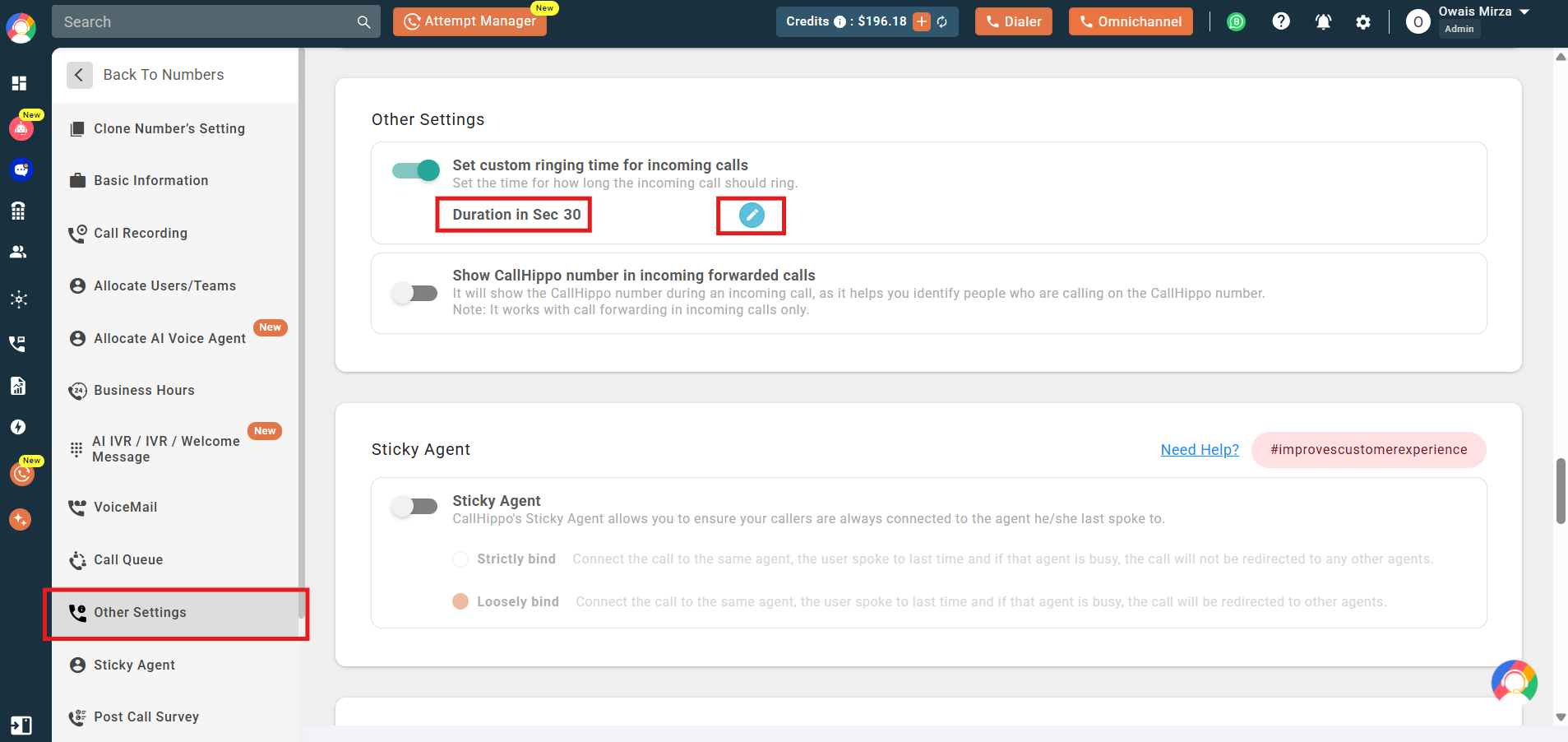Click the #improvescustomerexperience tag

1368,450
